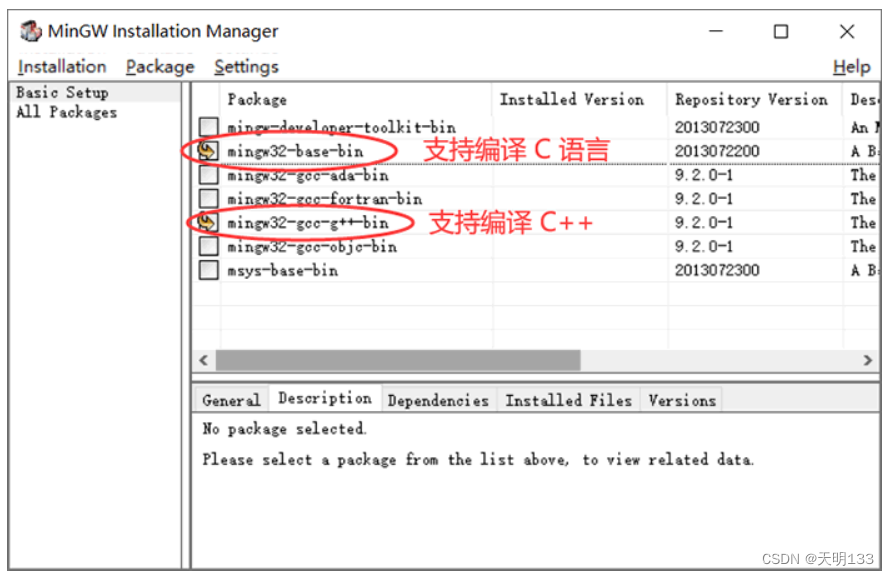Click the marked install icon for mingw32-gcc-g++-bin

[x=208, y=222]
